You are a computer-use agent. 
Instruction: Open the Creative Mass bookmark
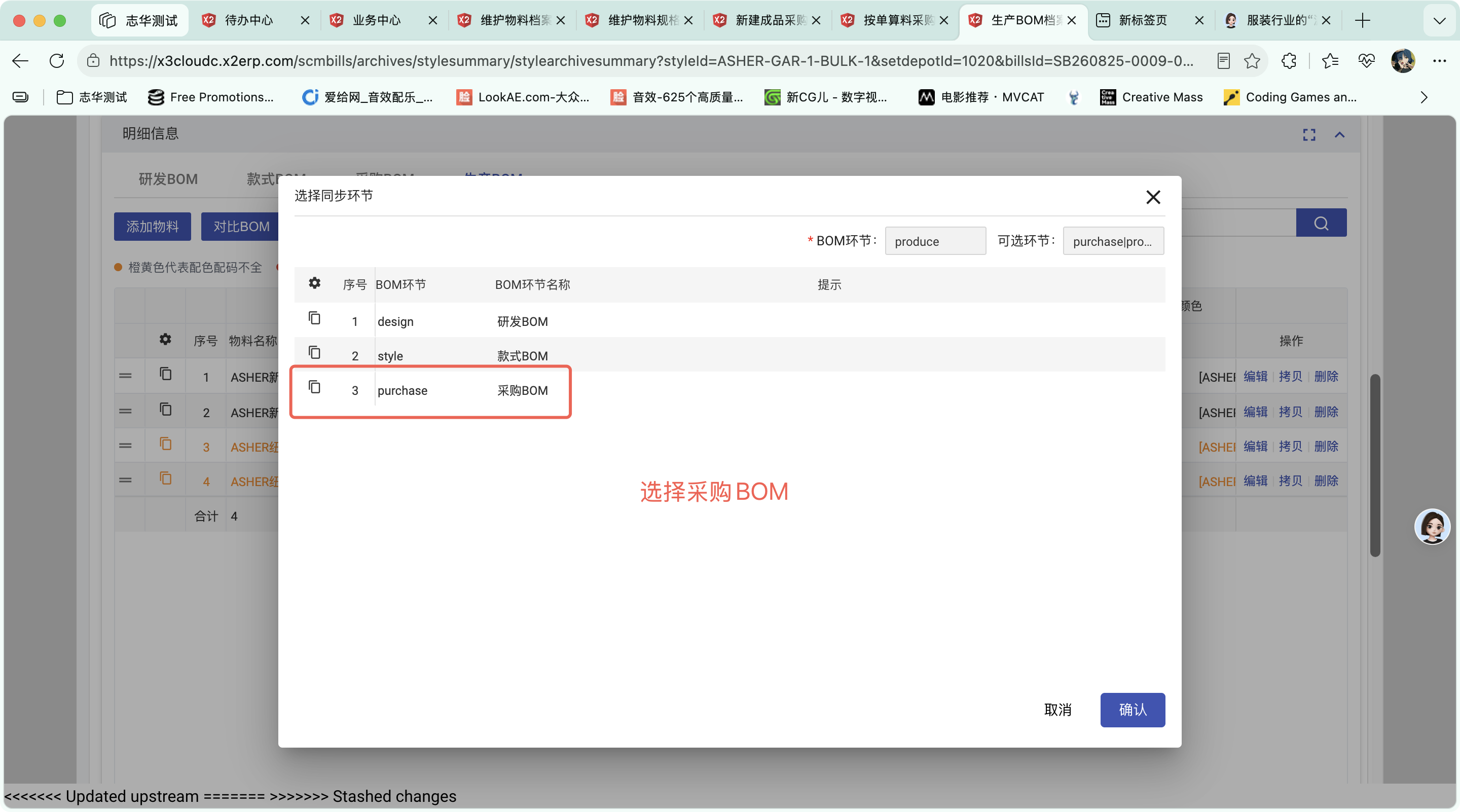click(1151, 97)
